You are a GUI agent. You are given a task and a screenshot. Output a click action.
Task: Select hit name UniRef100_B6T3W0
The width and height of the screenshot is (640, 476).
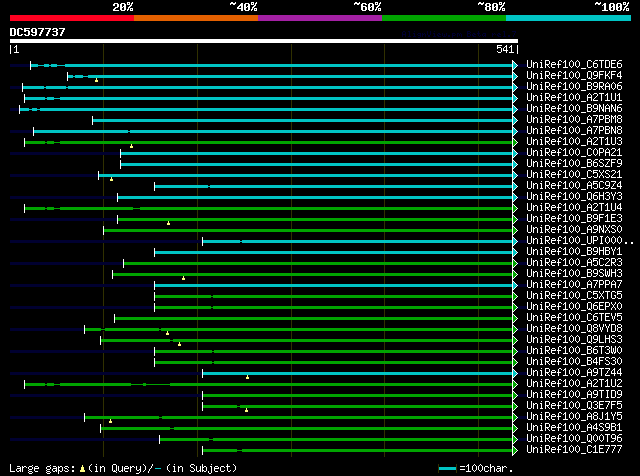pos(574,351)
